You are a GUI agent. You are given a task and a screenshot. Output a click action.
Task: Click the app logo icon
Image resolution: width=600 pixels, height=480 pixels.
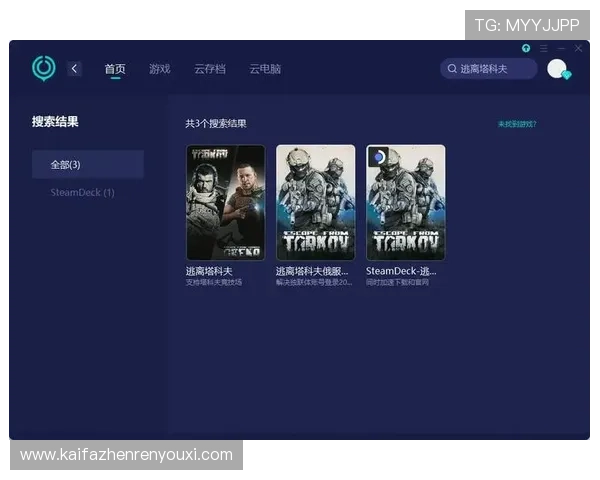click(44, 69)
